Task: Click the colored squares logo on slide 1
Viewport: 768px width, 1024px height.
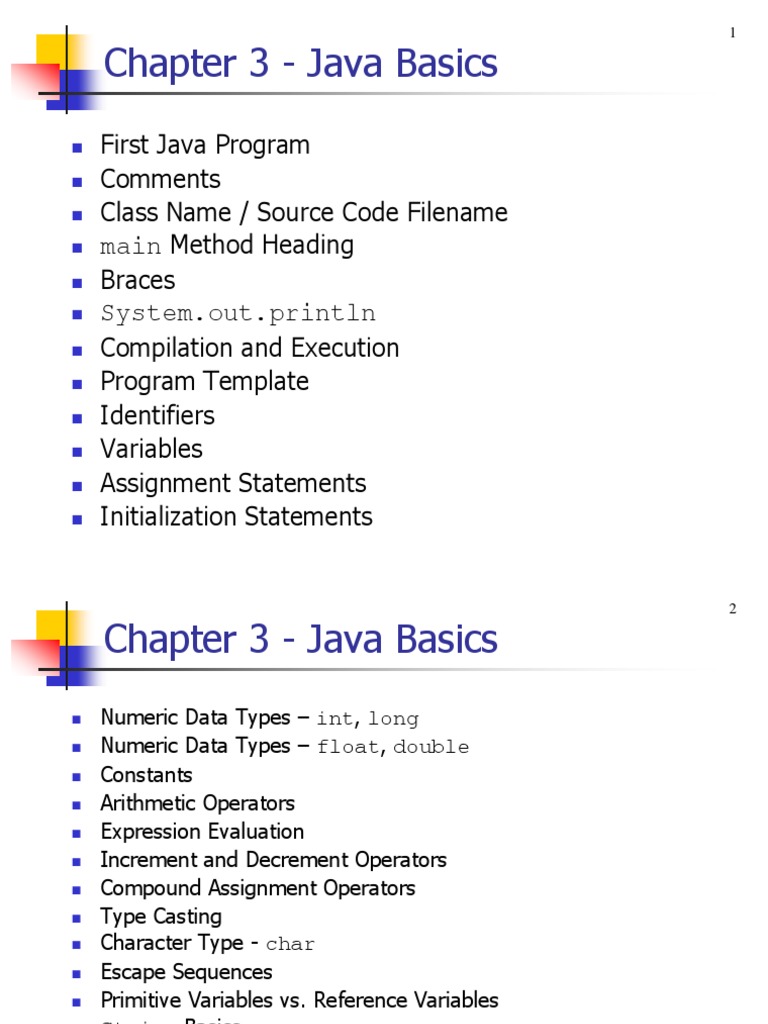Action: [x=60, y=70]
